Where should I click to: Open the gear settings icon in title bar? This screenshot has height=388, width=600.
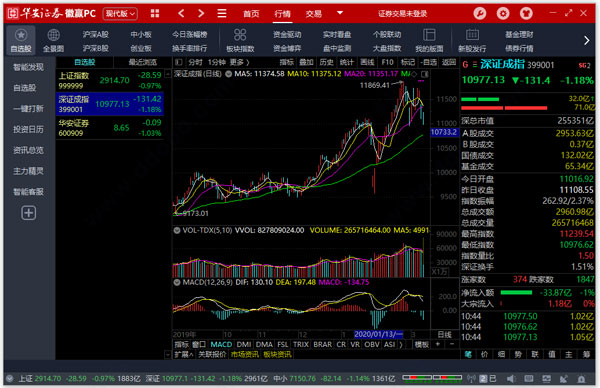(503, 14)
